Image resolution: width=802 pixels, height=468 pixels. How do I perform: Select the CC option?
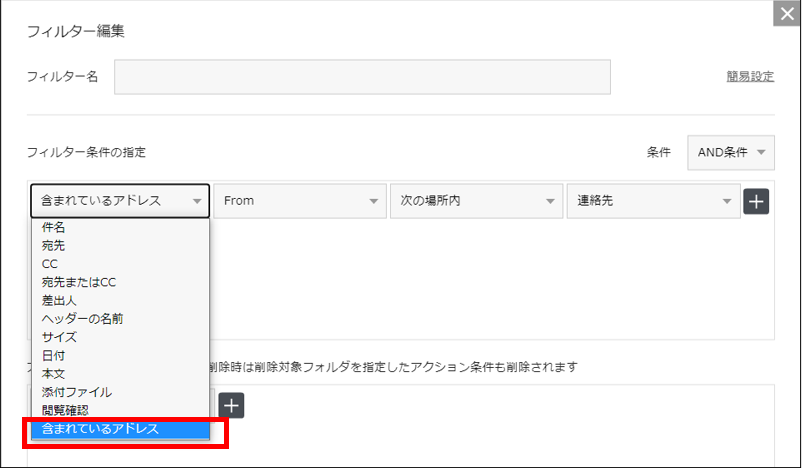50,264
